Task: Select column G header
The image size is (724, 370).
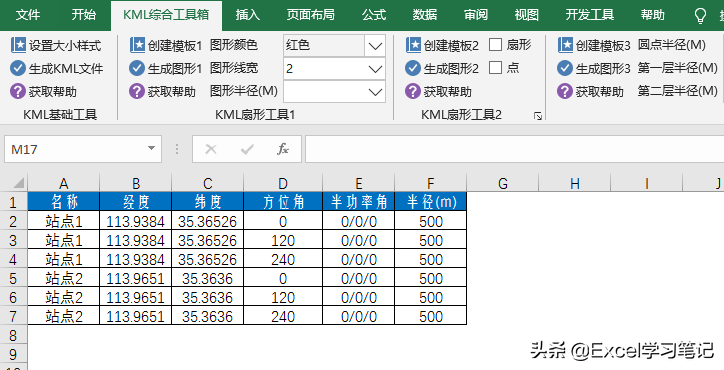Action: coord(503,183)
